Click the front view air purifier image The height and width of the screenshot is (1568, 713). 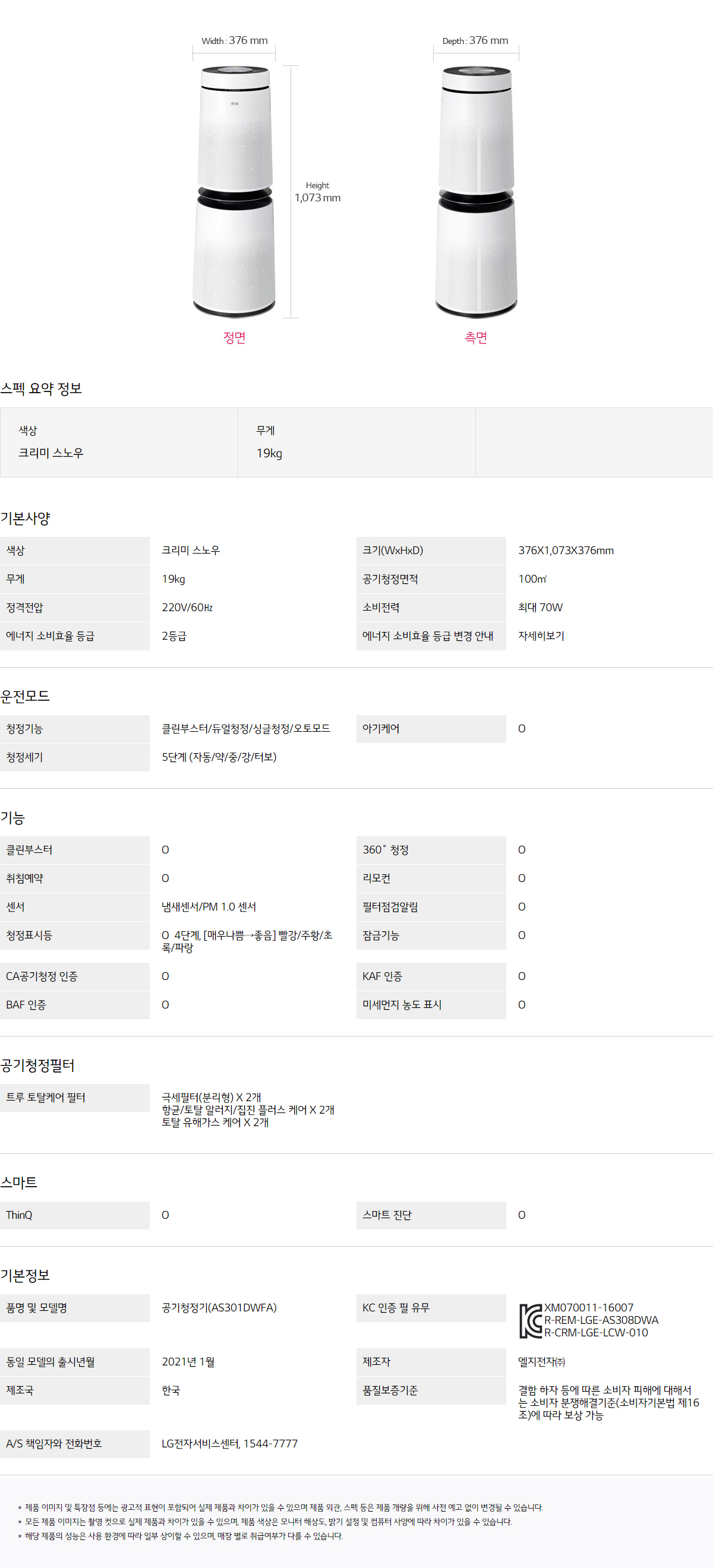(235, 192)
